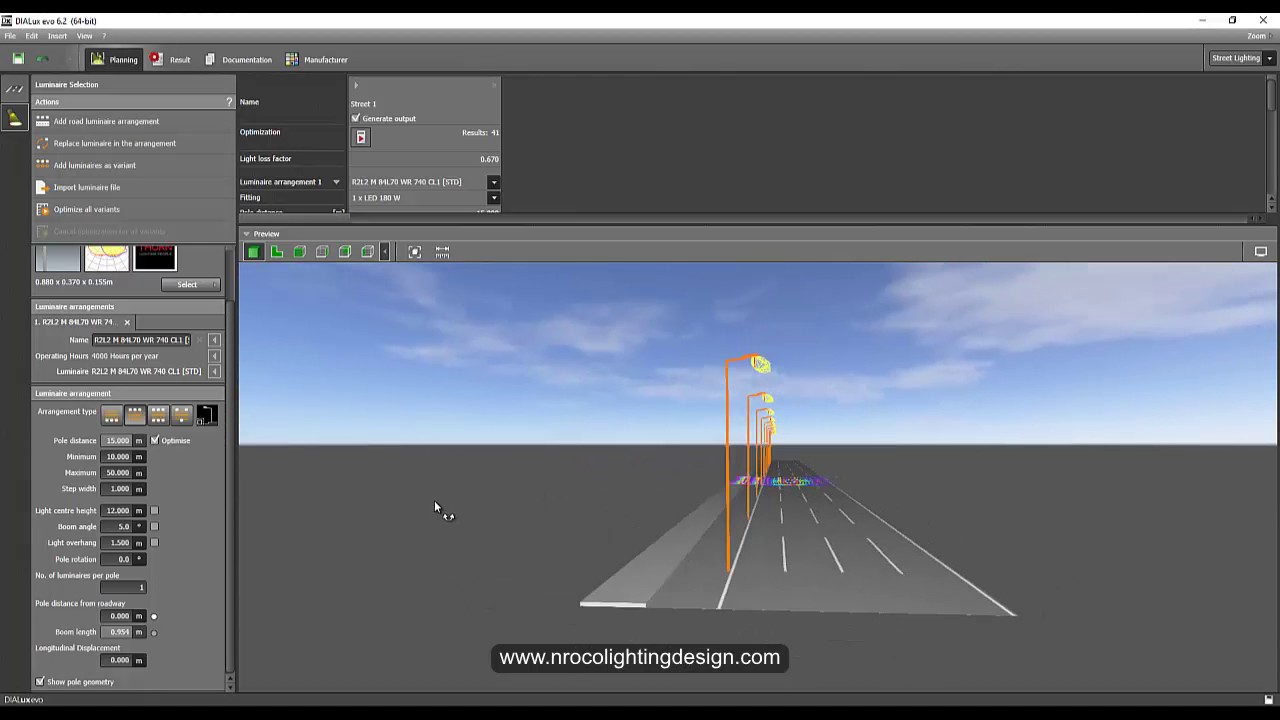The width and height of the screenshot is (1280, 720).
Task: Switch to the Documentation tab
Action: click(x=238, y=59)
